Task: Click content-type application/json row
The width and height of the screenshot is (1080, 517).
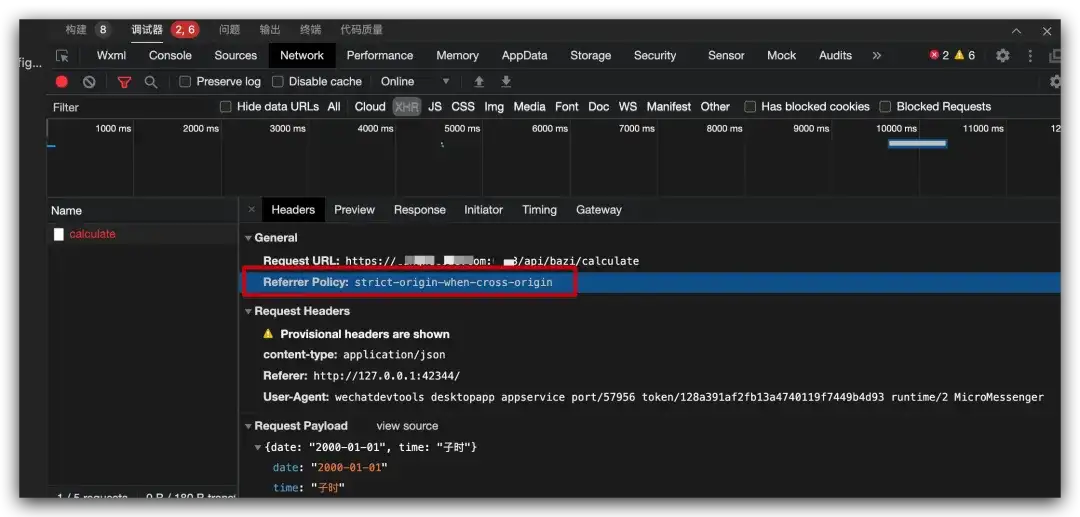Action: pyautogui.click(x=354, y=355)
